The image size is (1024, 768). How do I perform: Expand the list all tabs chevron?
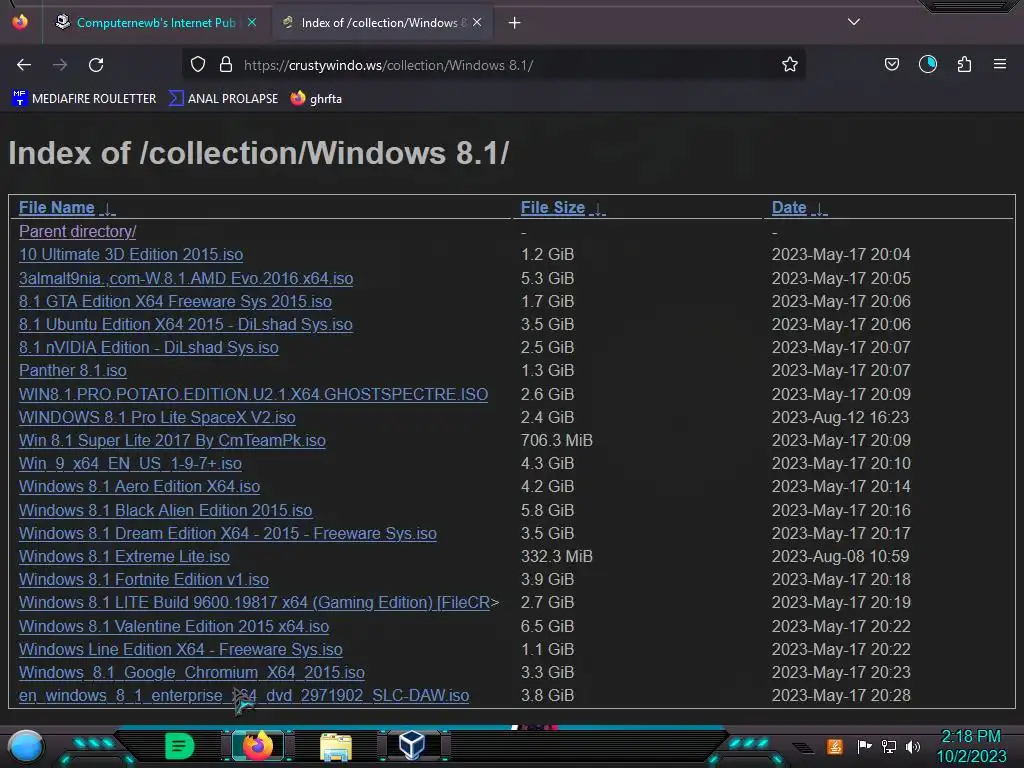[854, 22]
